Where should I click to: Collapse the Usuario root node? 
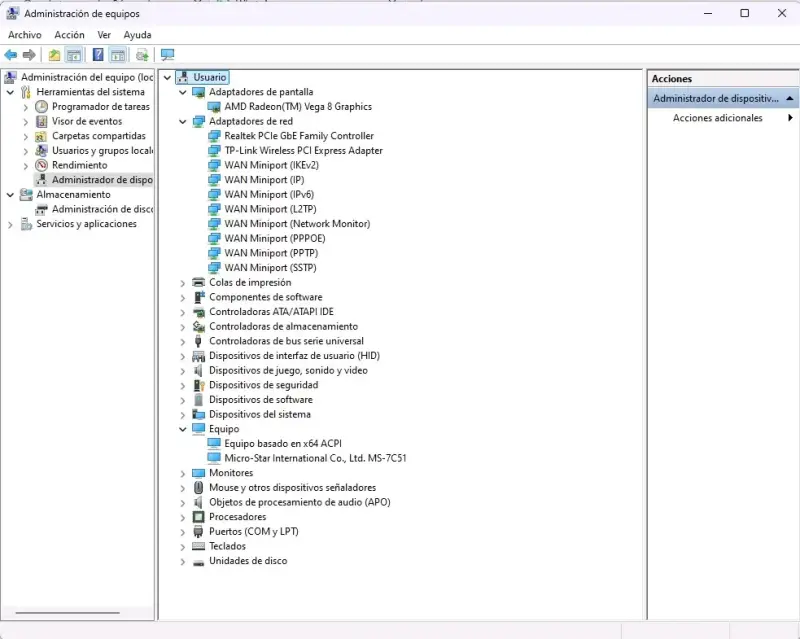(167, 78)
